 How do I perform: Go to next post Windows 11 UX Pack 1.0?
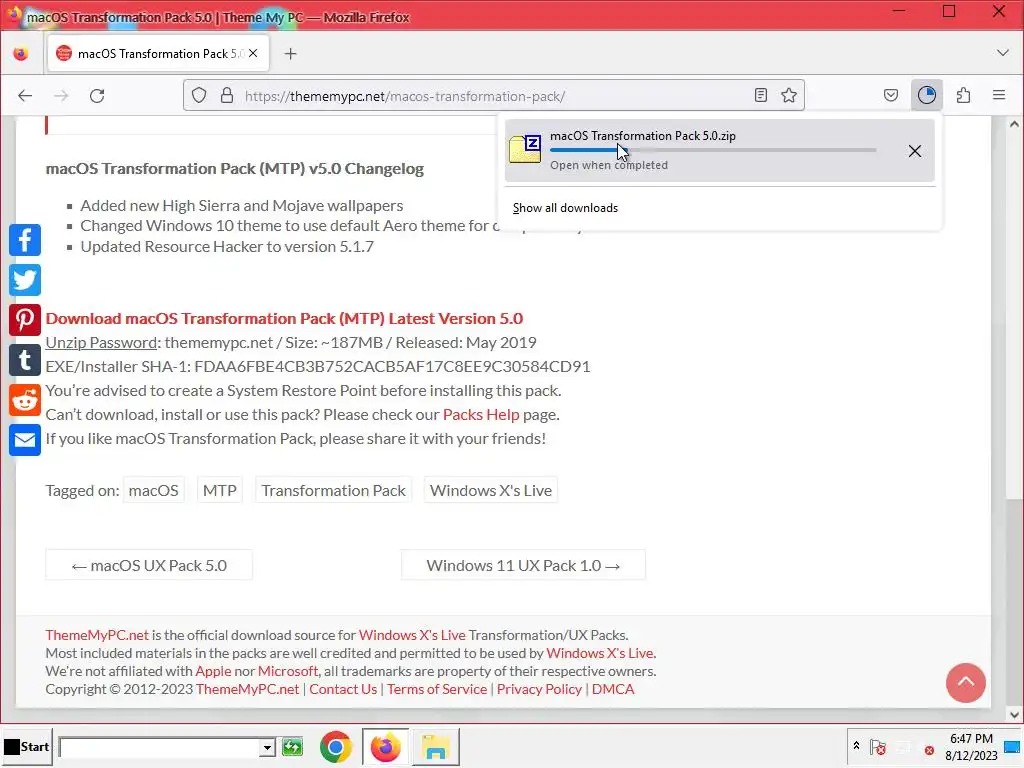click(x=523, y=566)
